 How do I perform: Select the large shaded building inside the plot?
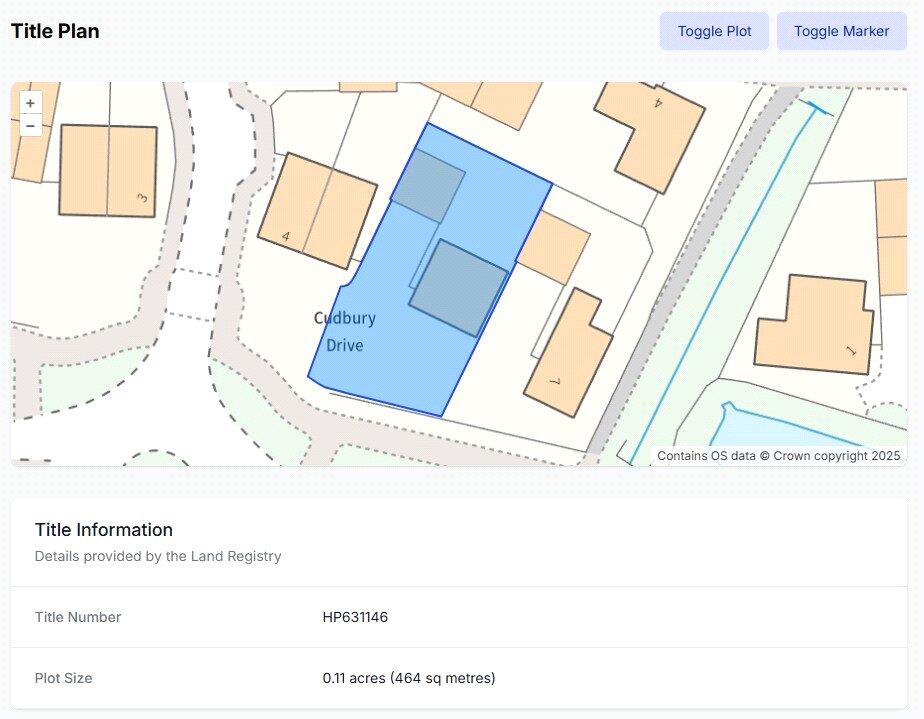458,288
